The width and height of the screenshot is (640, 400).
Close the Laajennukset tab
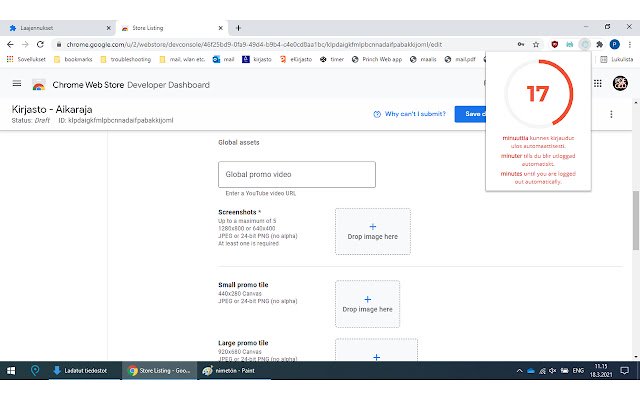click(x=109, y=28)
